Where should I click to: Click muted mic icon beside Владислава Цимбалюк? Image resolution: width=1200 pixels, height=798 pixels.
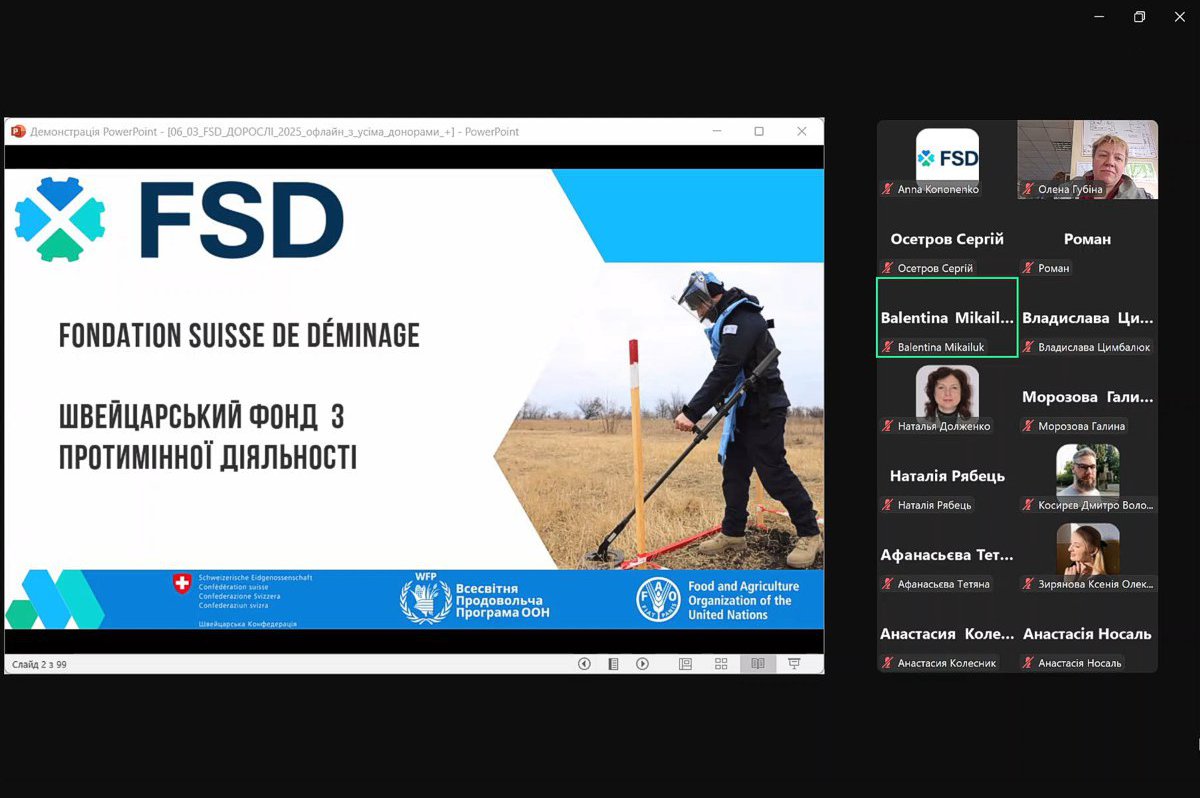coord(1028,347)
